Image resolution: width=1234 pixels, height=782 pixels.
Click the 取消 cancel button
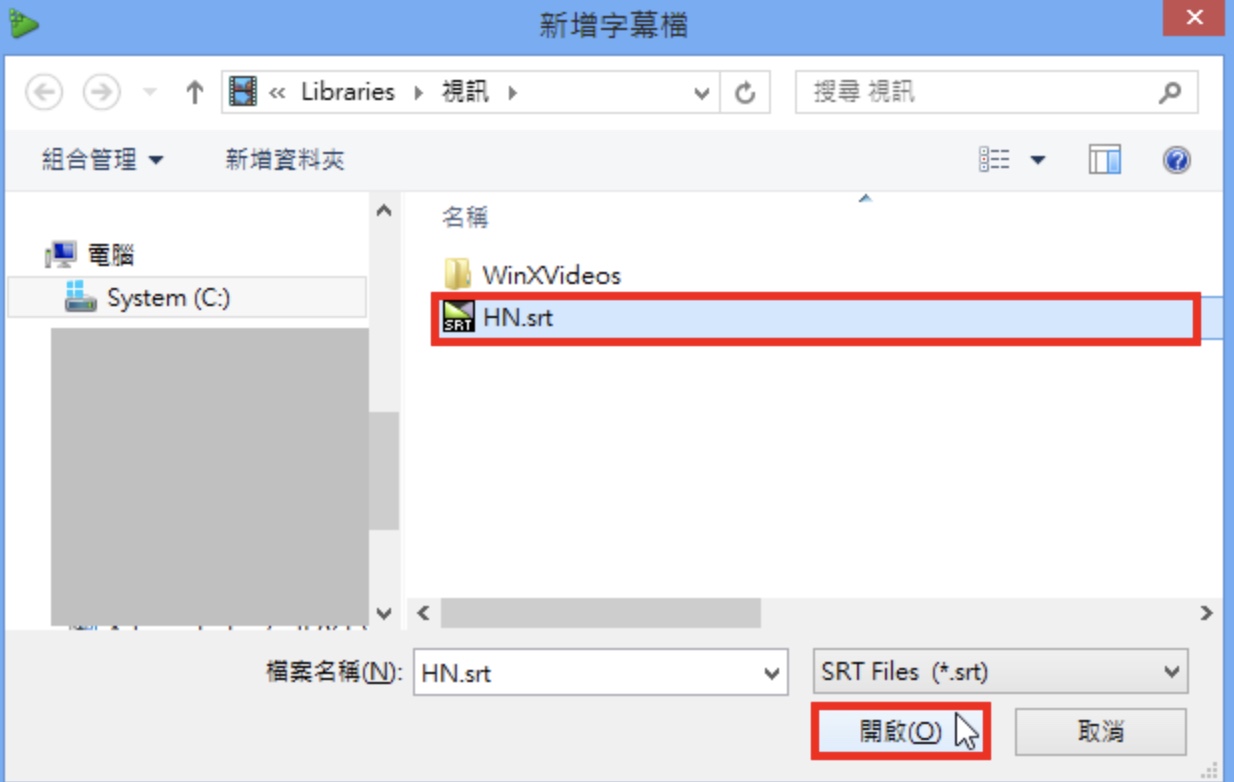[1101, 732]
